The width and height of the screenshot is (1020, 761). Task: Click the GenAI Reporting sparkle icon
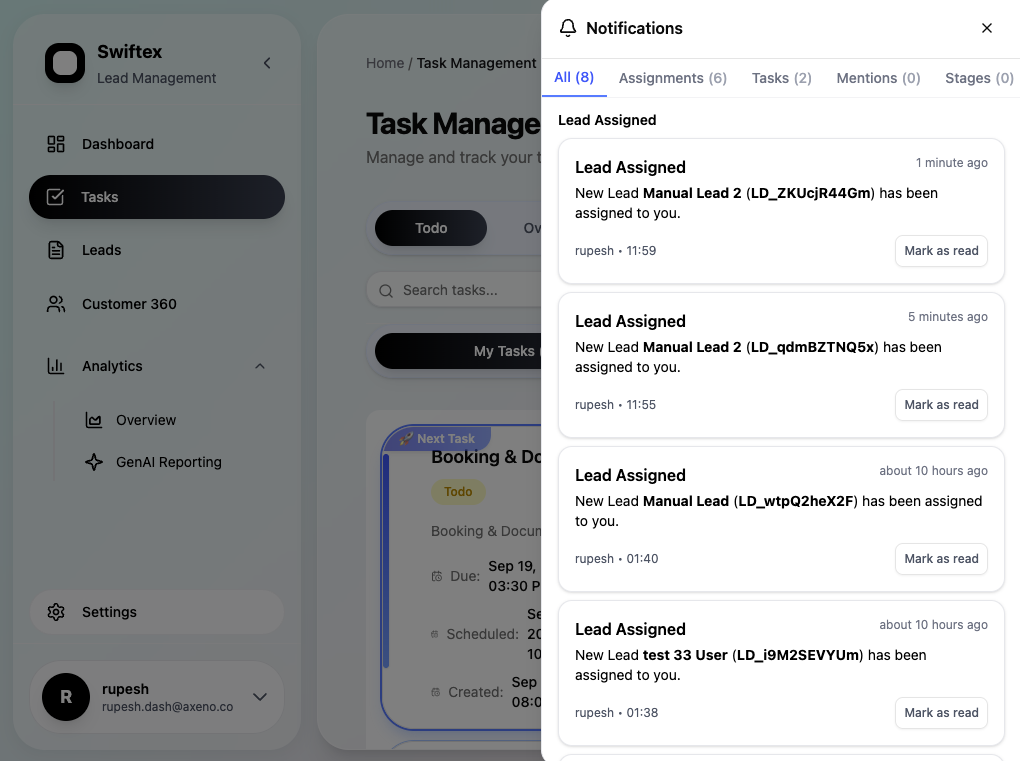(94, 462)
